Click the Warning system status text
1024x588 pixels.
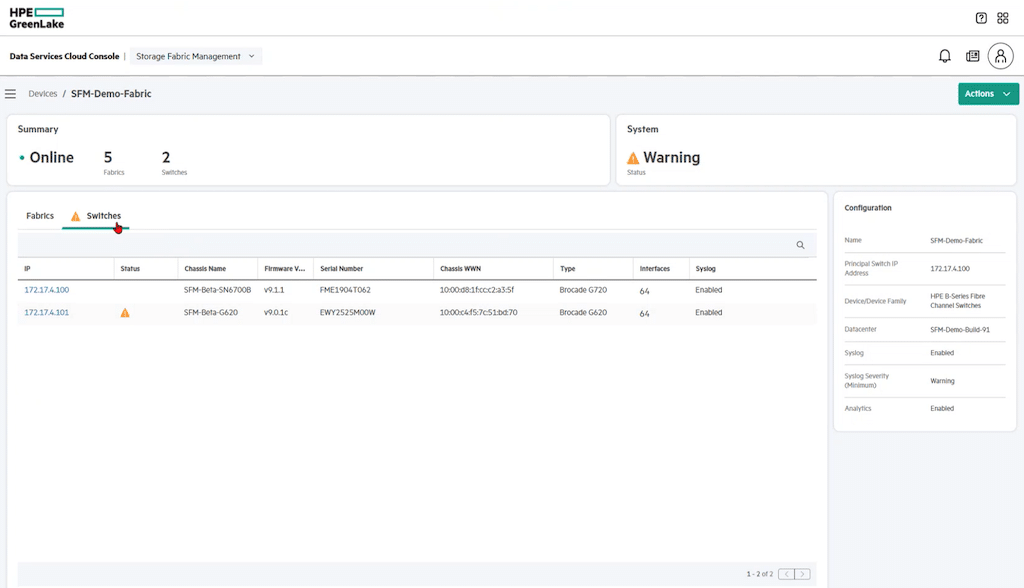tap(671, 158)
